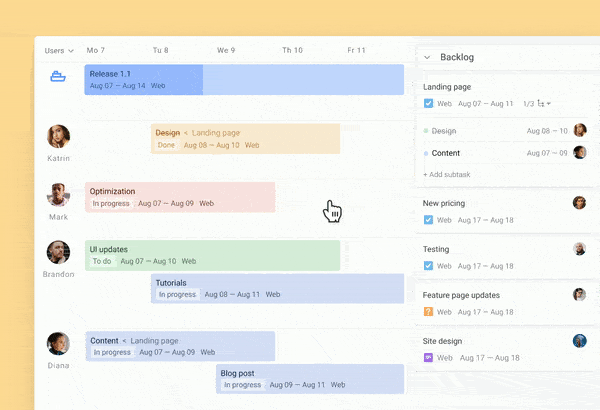Click green status dot of Design subtask

click(x=426, y=131)
